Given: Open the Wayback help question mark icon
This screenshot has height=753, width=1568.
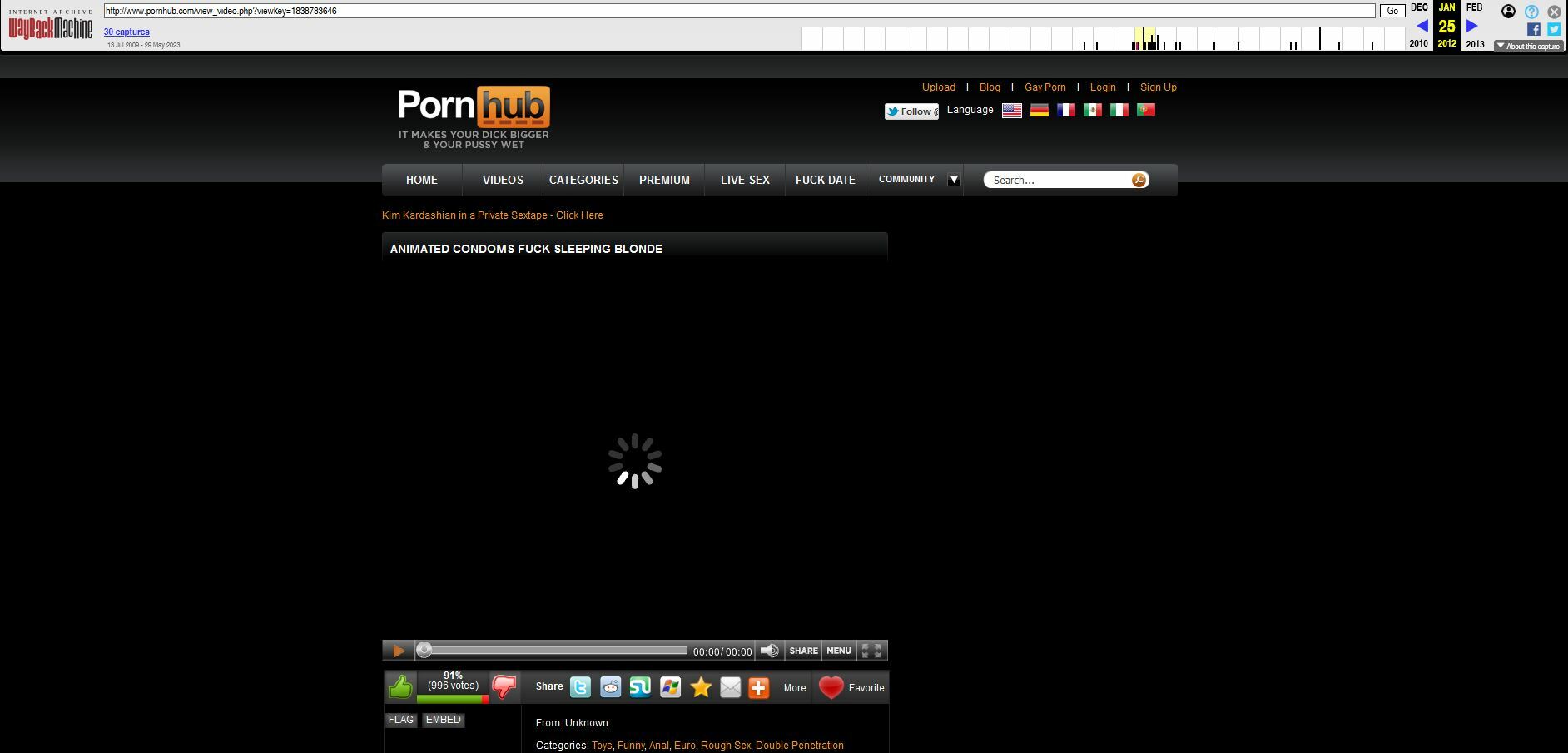Looking at the screenshot, I should click(1531, 12).
